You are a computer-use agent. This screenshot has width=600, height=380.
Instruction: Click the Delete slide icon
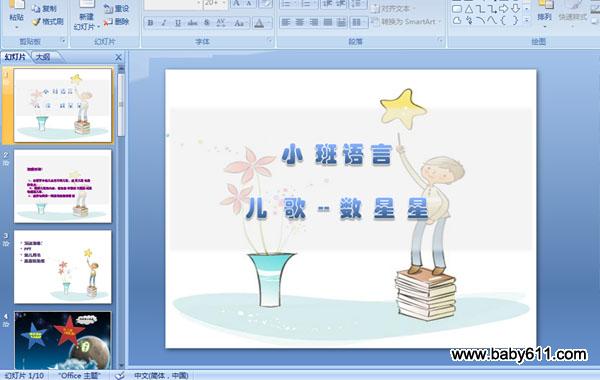point(108,22)
